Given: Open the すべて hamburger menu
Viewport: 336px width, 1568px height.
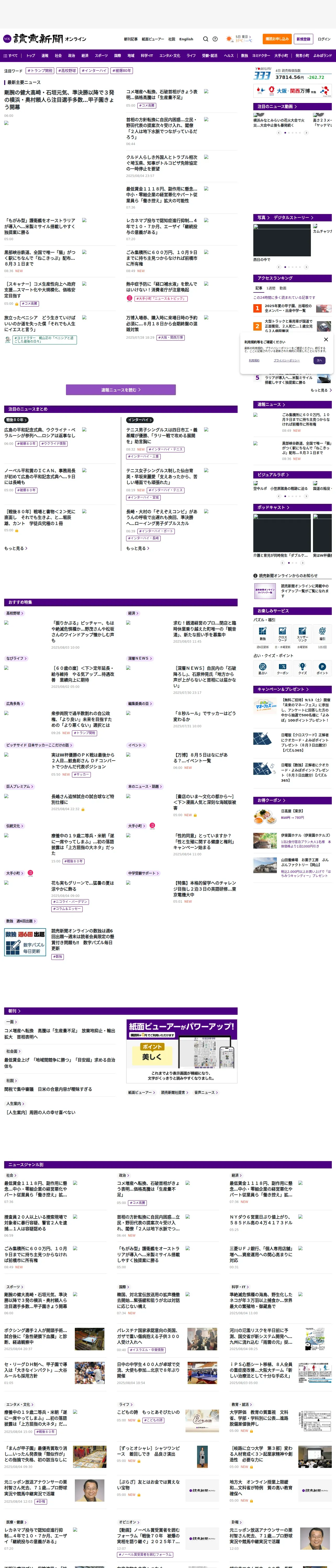Looking at the screenshot, I should click(10, 55).
